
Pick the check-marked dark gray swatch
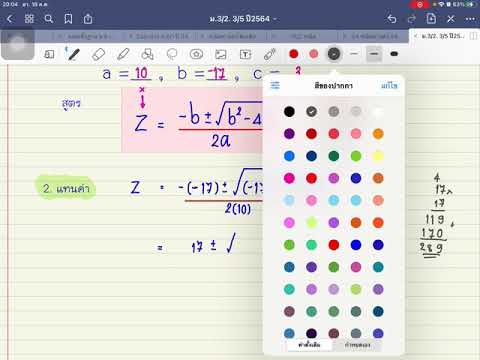pos(311,111)
